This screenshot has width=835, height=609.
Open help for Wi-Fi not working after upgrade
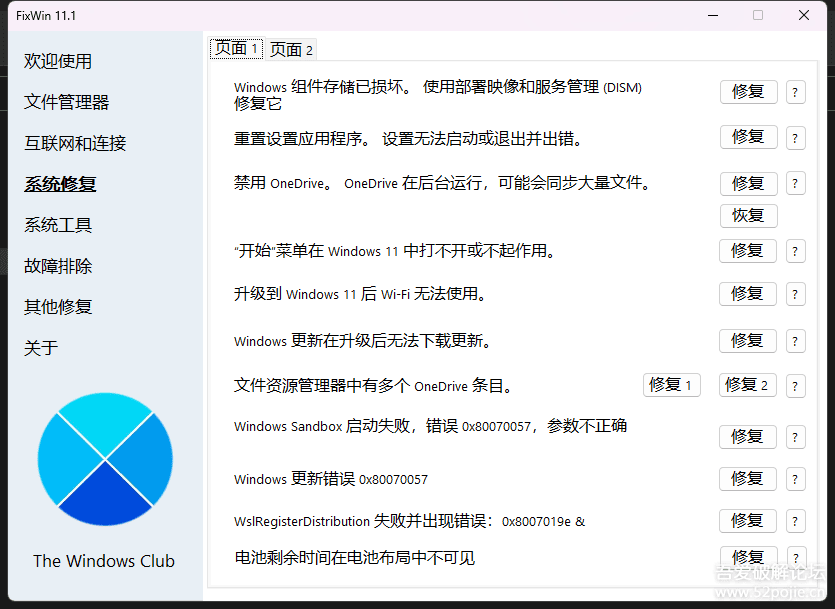click(x=795, y=294)
